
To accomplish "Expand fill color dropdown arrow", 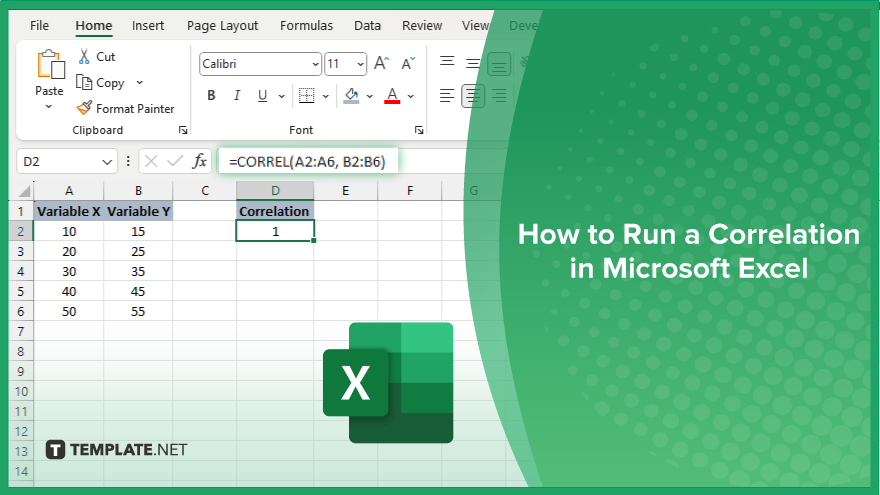I will click(369, 96).
